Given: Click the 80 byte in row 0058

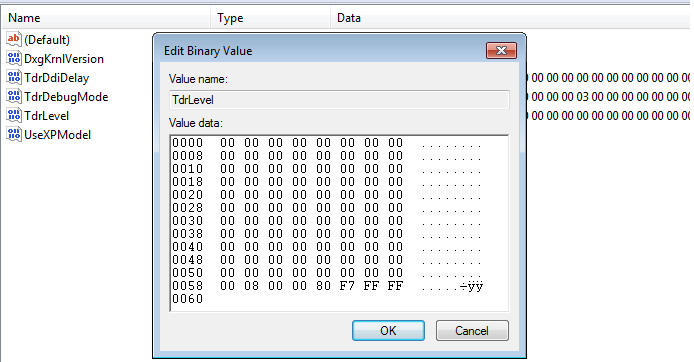Looking at the screenshot, I should (323, 286).
